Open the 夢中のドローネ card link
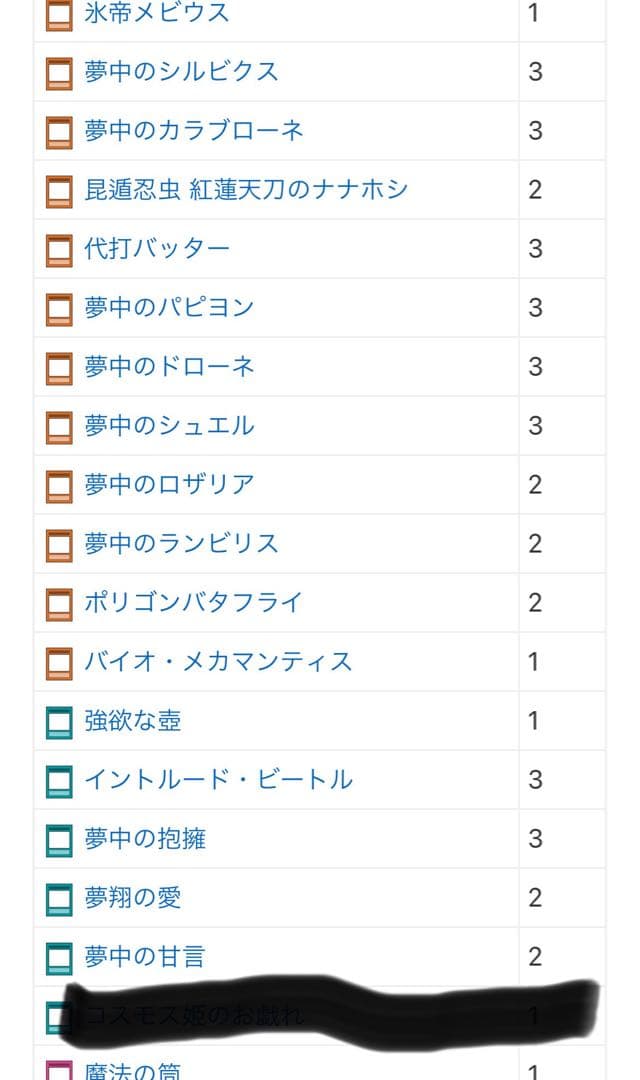Screen dimensions: 640x1080 pyautogui.click(x=169, y=367)
